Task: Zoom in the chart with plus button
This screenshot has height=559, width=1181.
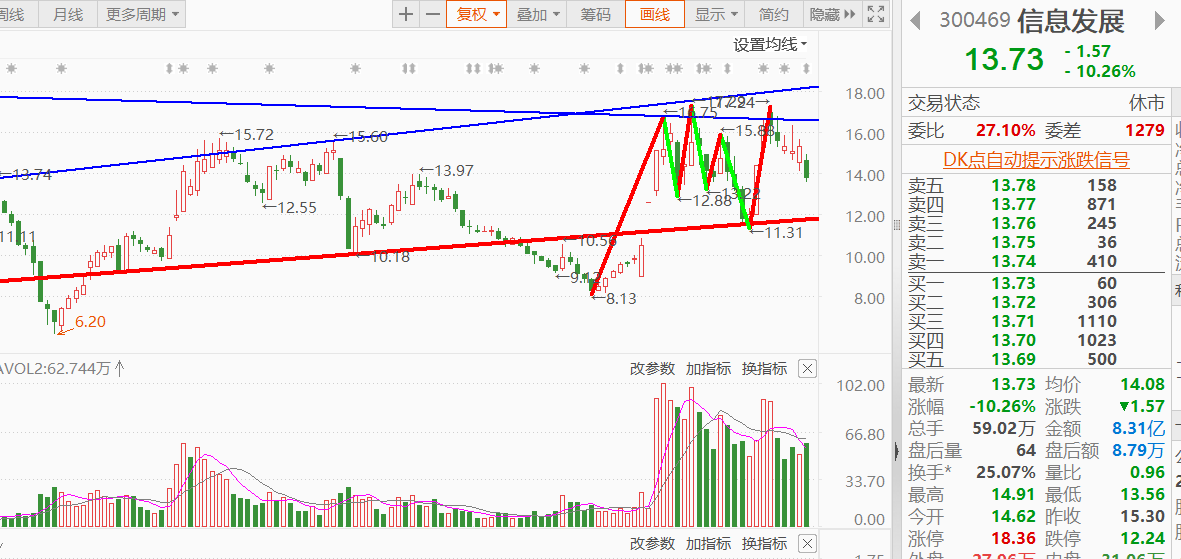Action: click(x=406, y=14)
